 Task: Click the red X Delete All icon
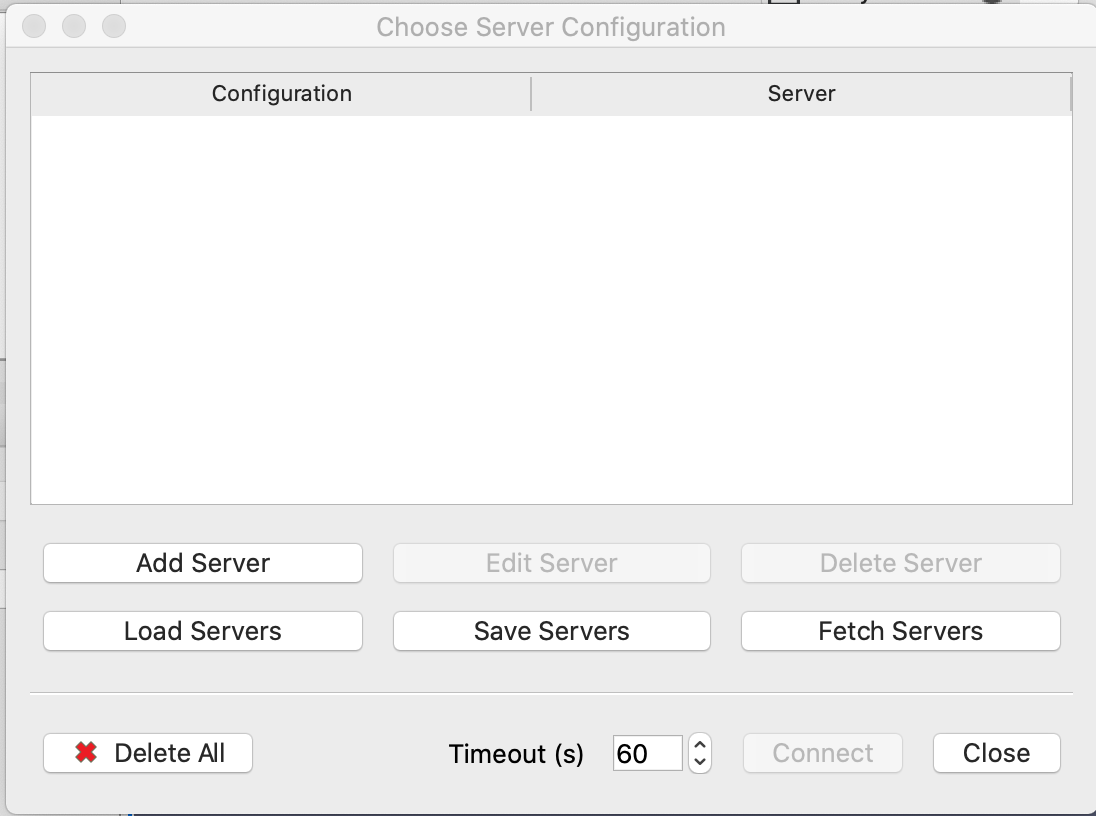[88, 753]
